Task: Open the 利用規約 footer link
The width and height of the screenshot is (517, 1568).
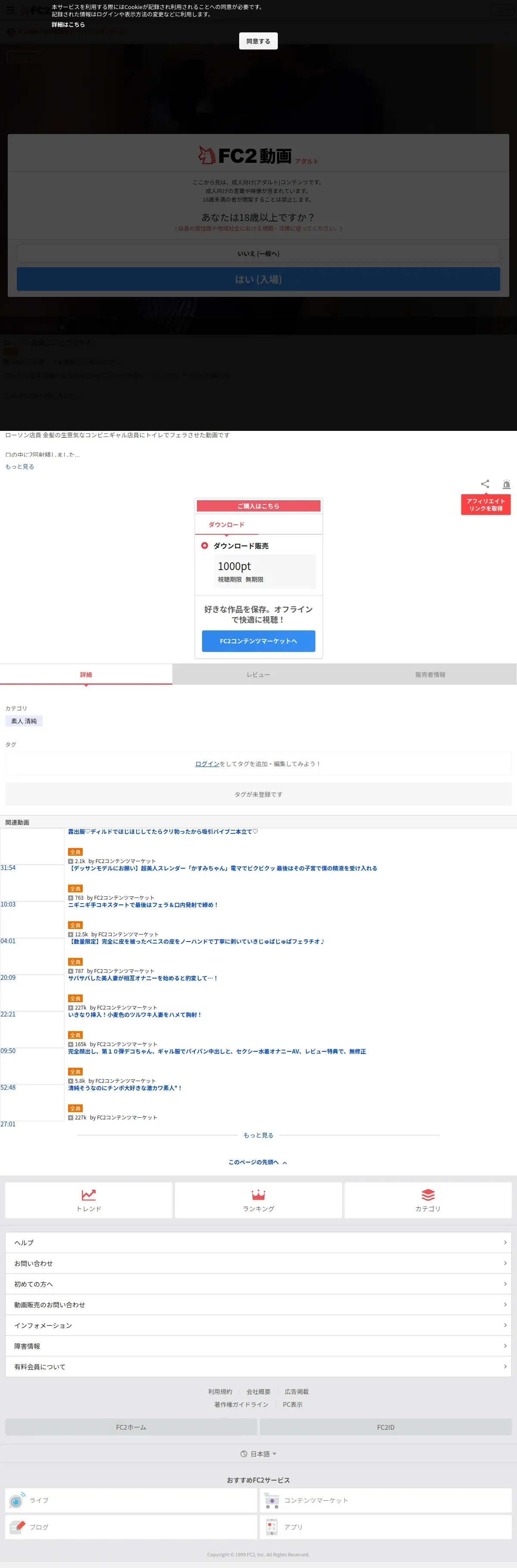Action: [220, 1391]
